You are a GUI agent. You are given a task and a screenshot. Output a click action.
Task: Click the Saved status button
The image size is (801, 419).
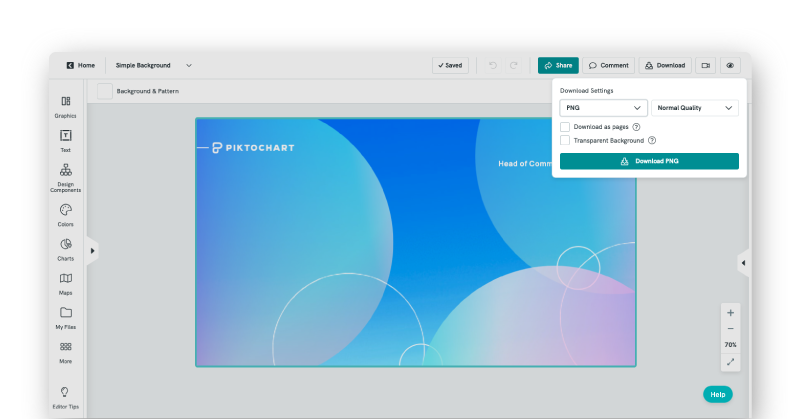(450, 65)
